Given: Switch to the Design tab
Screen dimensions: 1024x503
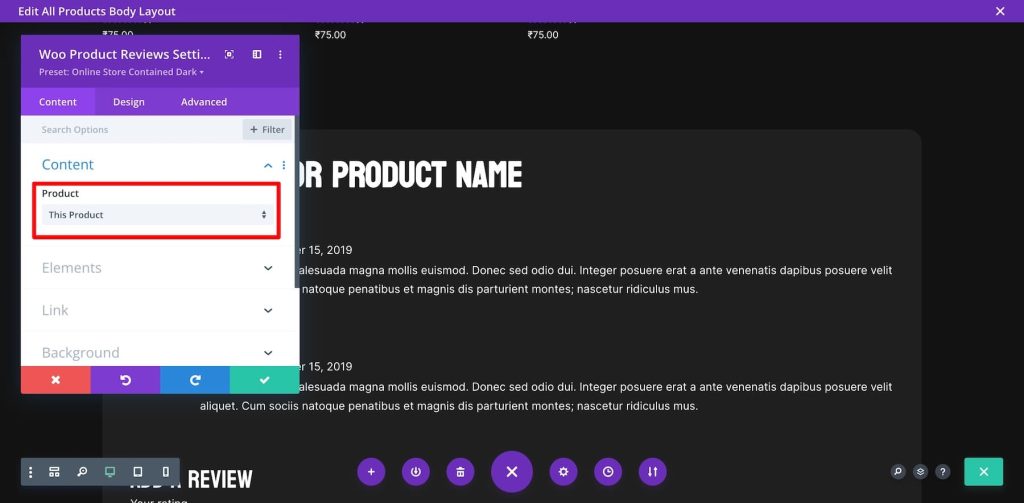Looking at the screenshot, I should pyautogui.click(x=128, y=102).
